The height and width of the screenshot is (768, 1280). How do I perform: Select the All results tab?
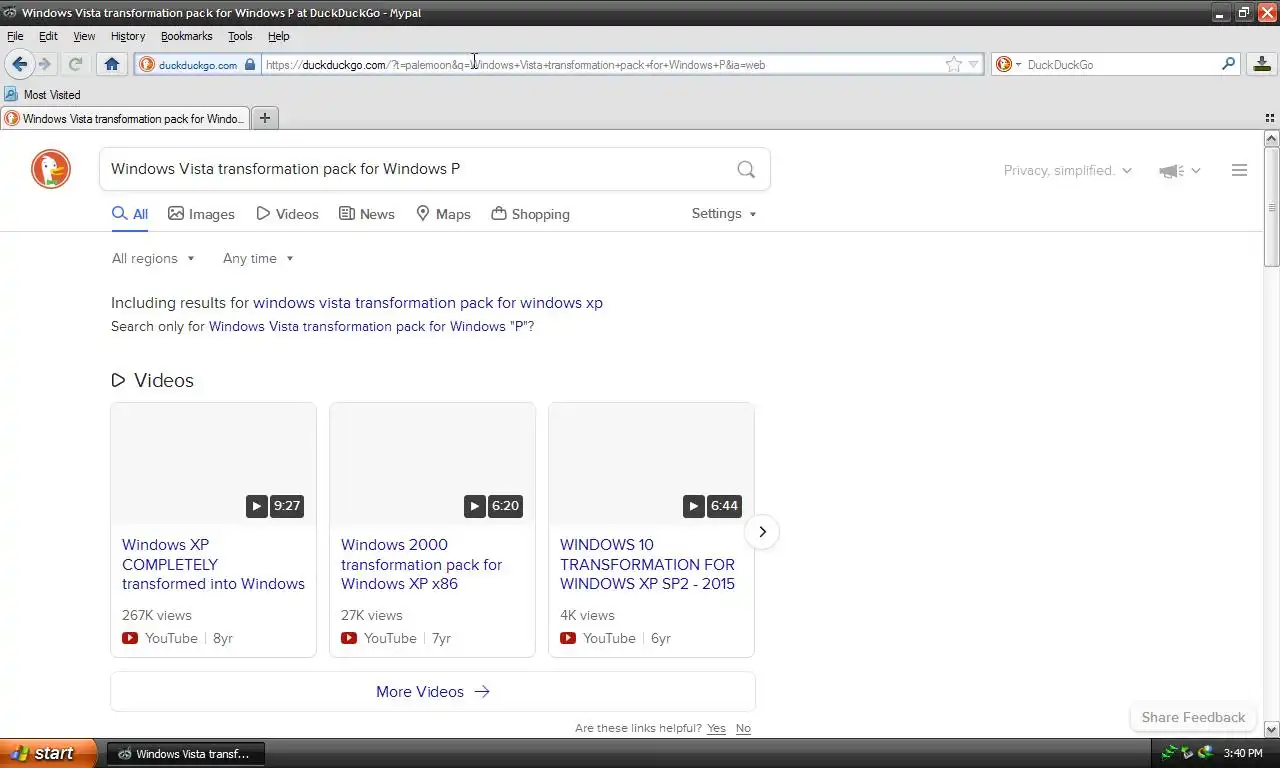point(130,214)
